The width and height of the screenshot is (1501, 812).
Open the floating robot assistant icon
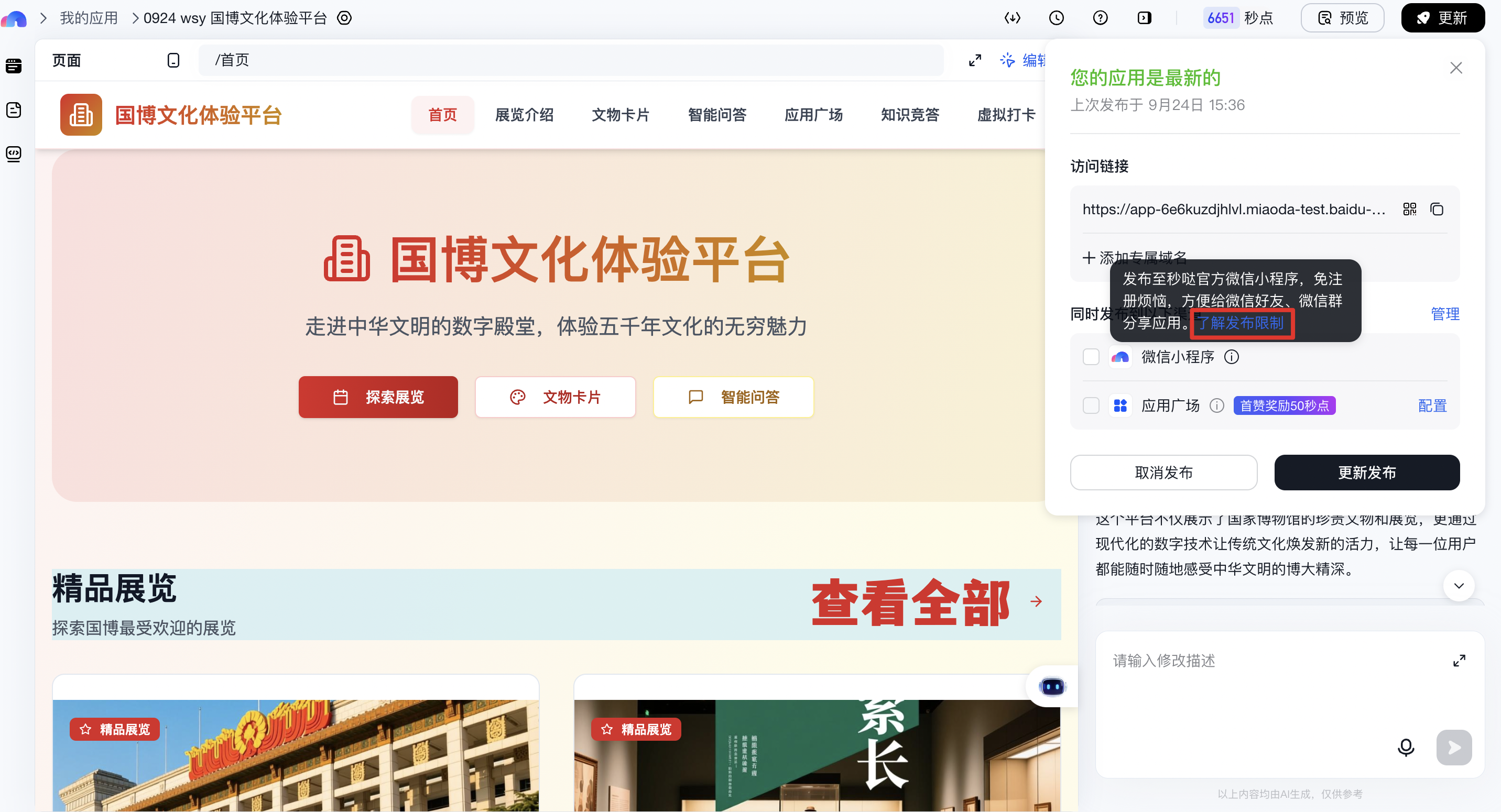(1052, 686)
